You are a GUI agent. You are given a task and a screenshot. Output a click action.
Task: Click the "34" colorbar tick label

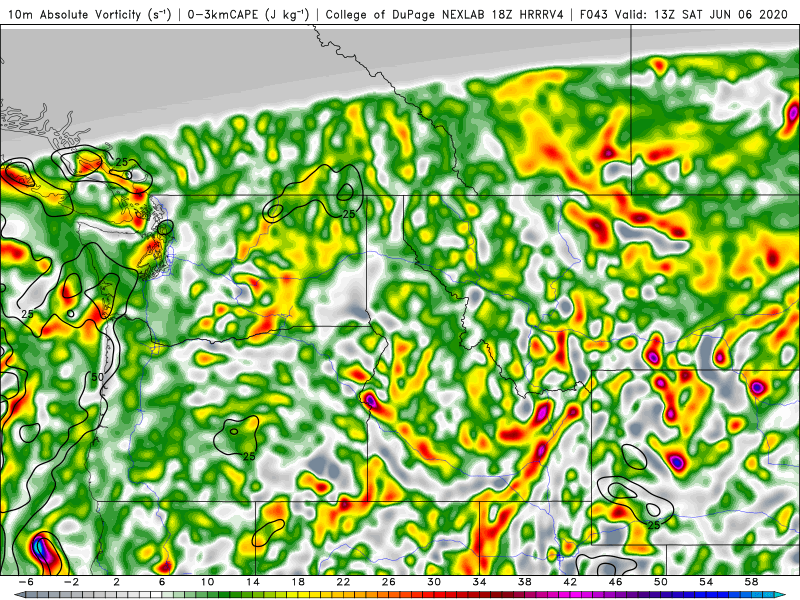[x=480, y=582]
